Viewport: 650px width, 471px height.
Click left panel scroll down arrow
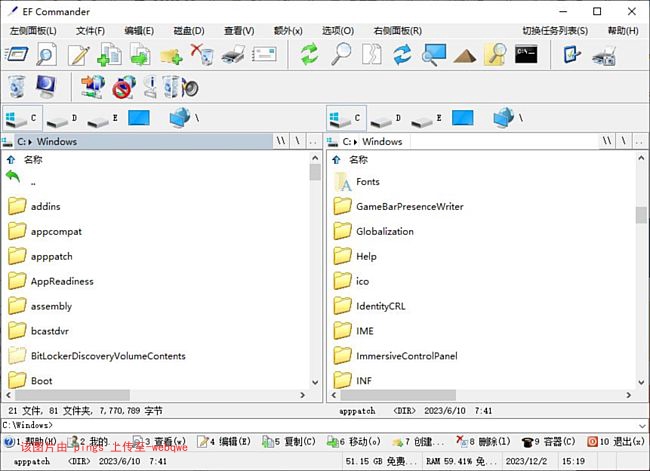[x=315, y=382]
